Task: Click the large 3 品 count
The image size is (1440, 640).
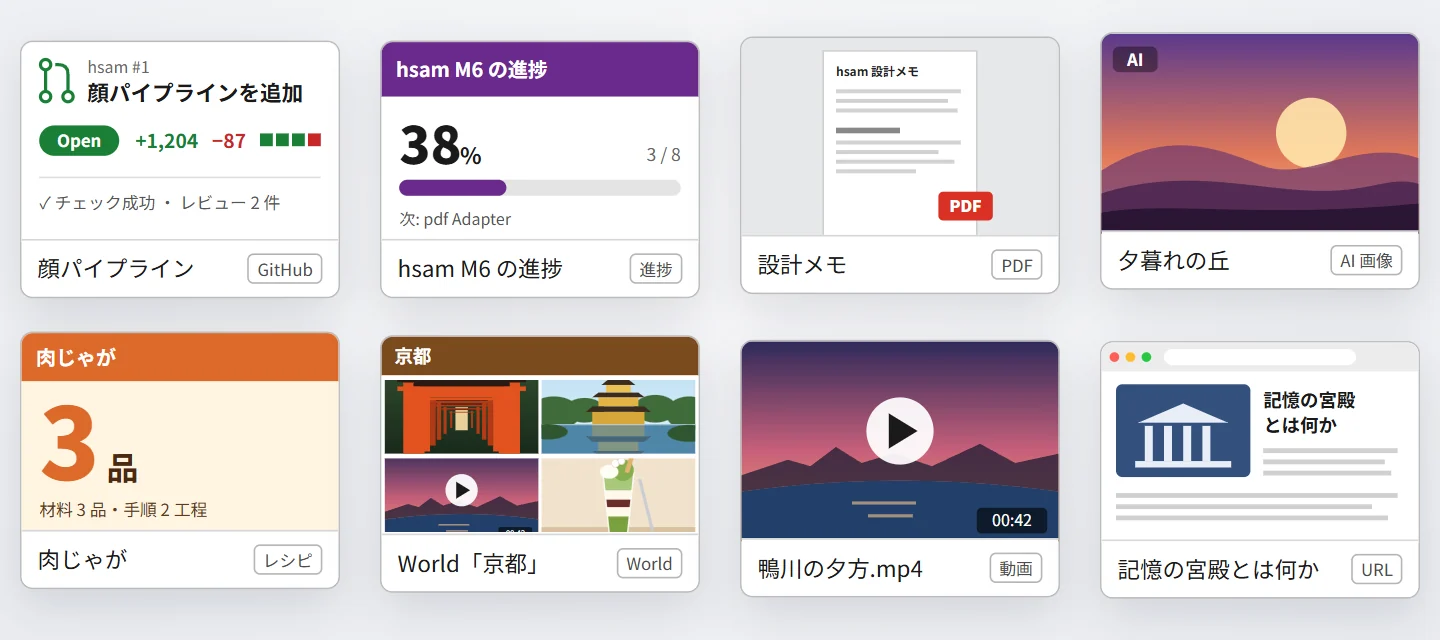Action: point(88,446)
